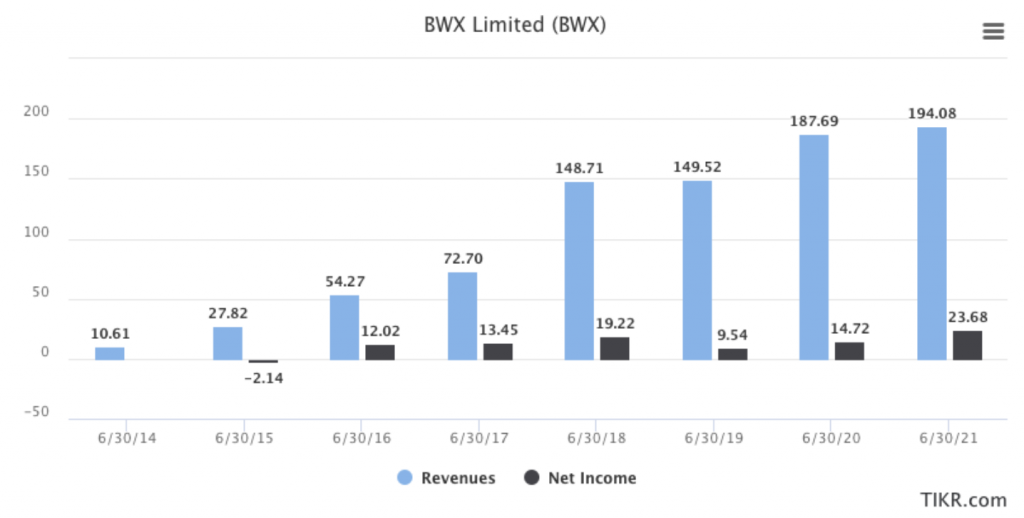
Task: Click the 6/30/17 axis label
Action: click(x=479, y=438)
